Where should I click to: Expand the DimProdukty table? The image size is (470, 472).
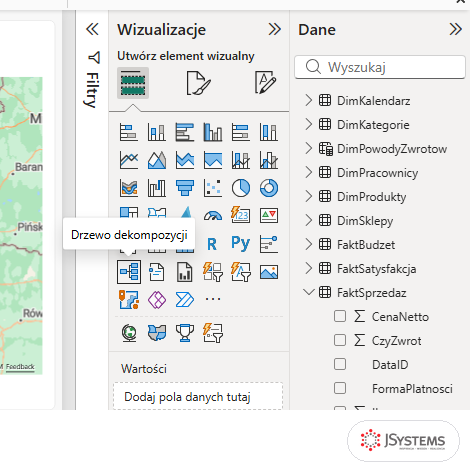pyautogui.click(x=309, y=196)
